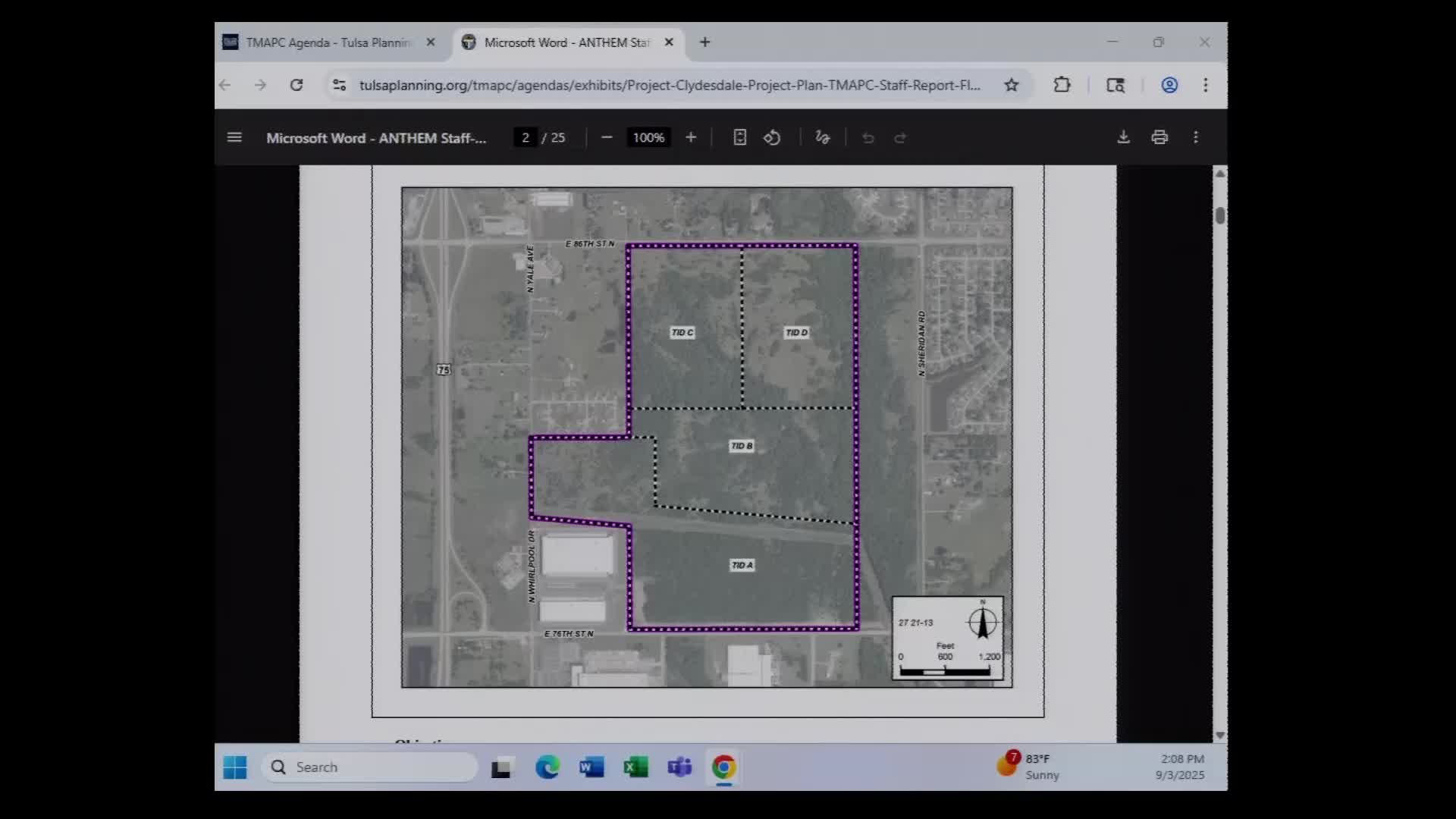
Task: Open a new browser tab
Action: pyautogui.click(x=705, y=42)
